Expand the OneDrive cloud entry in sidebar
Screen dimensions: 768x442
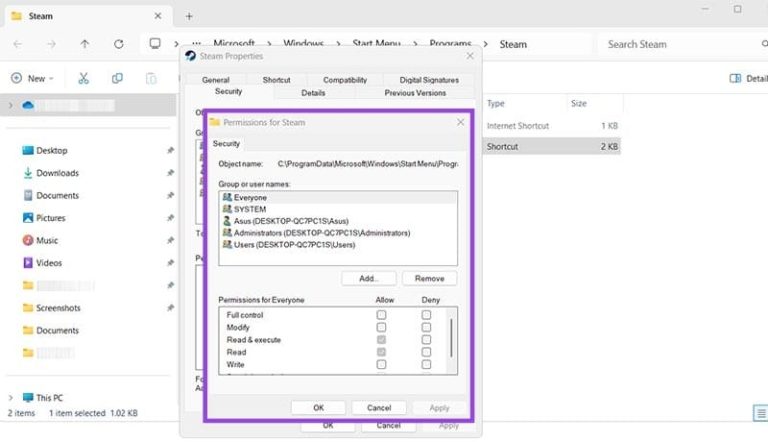pos(10,105)
